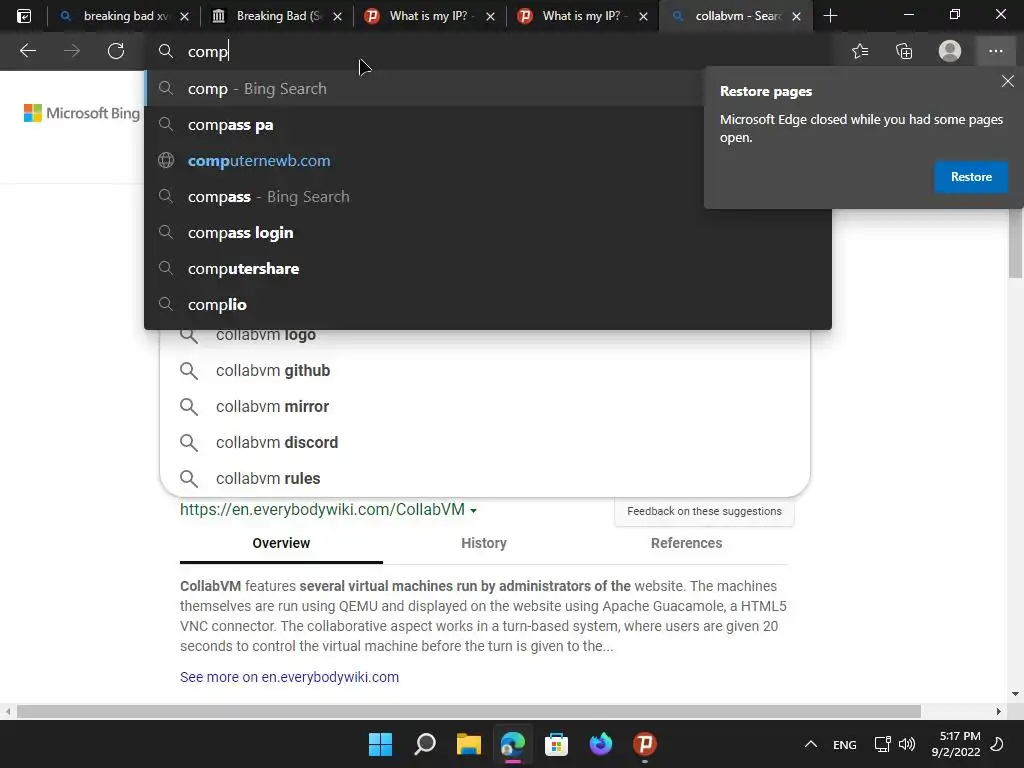Viewport: 1024px width, 768px height.
Task: Click the Microsoft Bing logo
Action: coord(82,113)
